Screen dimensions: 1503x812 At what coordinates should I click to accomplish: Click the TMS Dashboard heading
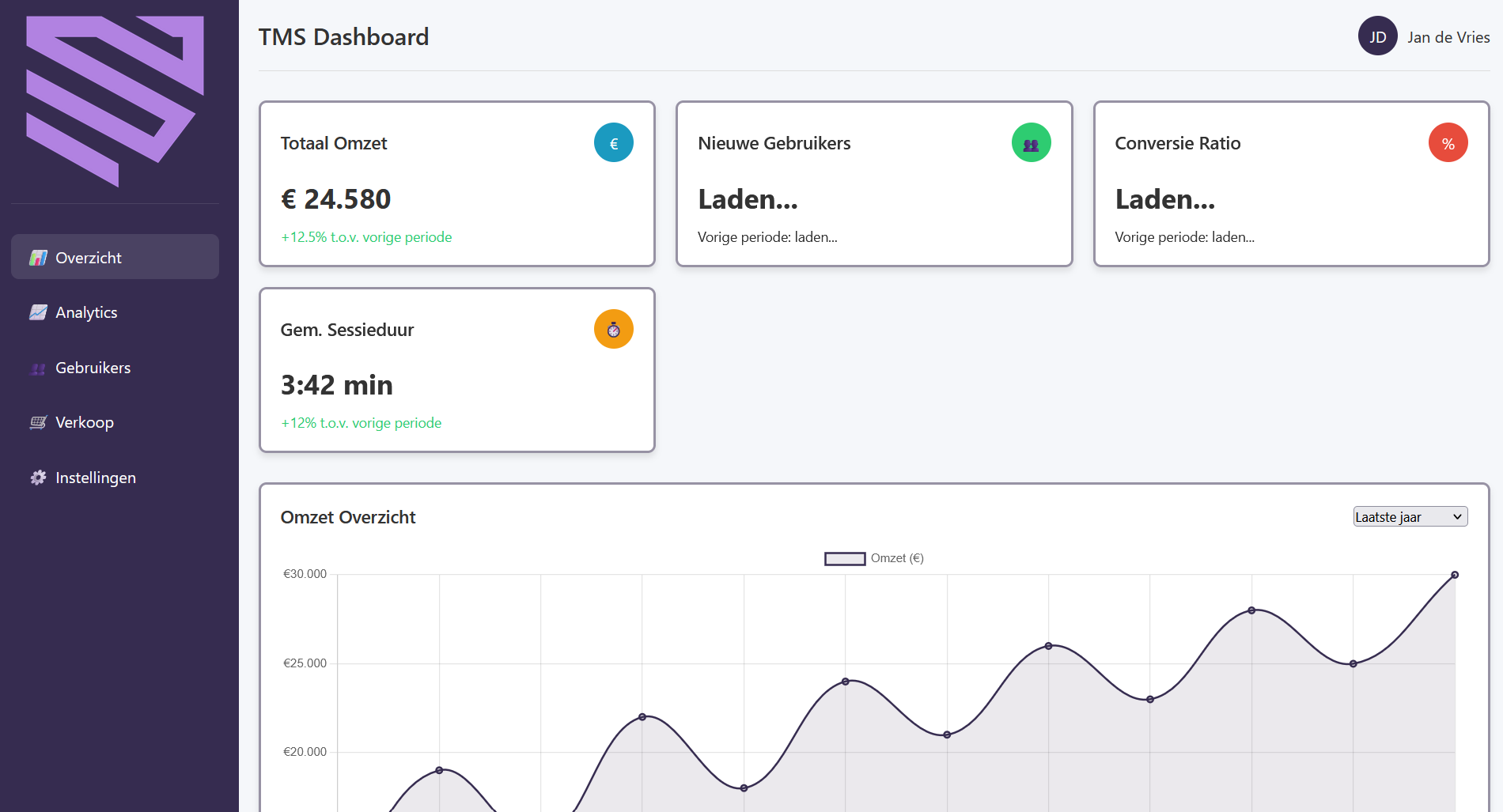[x=343, y=37]
